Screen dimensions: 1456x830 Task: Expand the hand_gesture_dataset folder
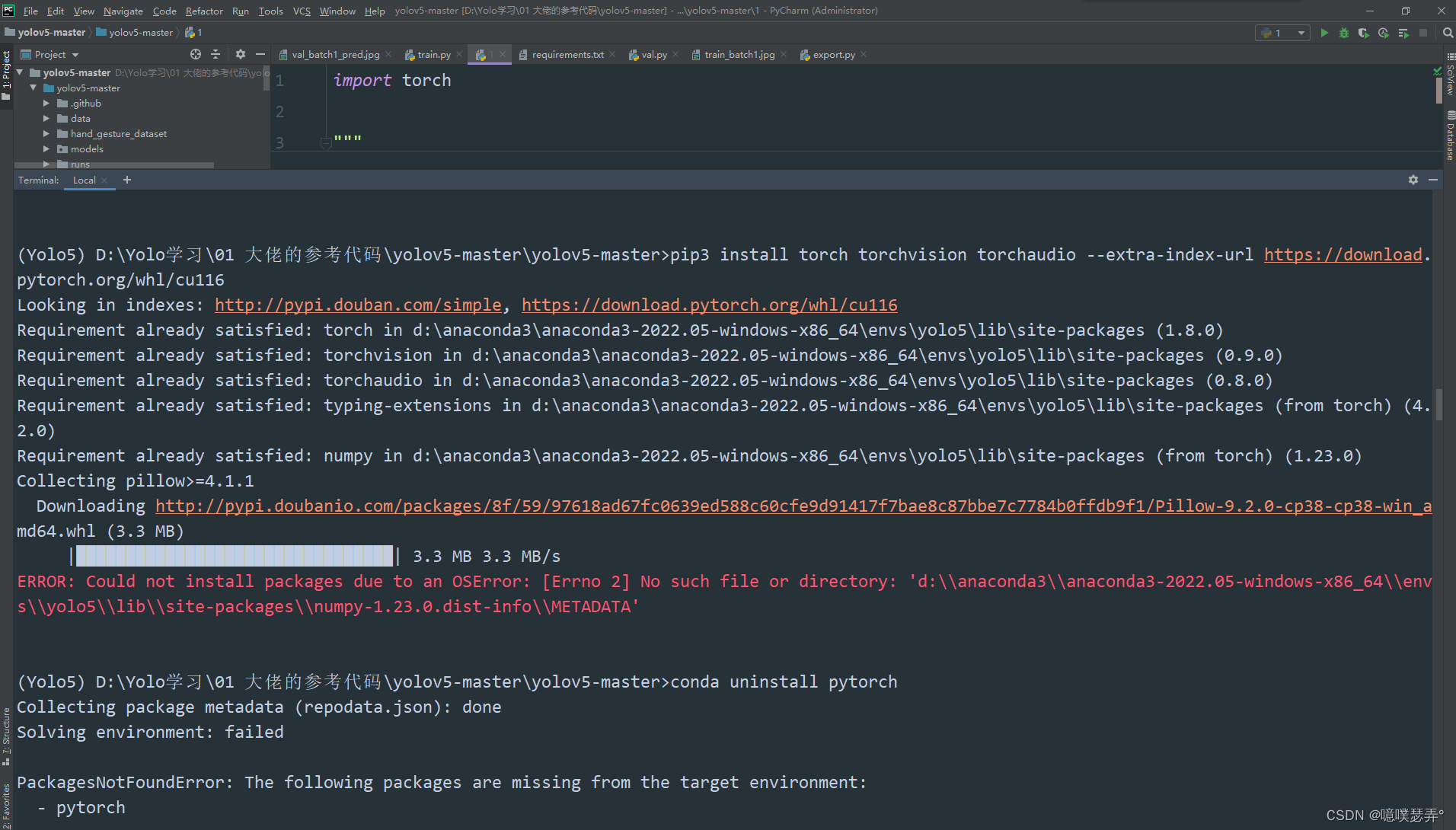[46, 133]
